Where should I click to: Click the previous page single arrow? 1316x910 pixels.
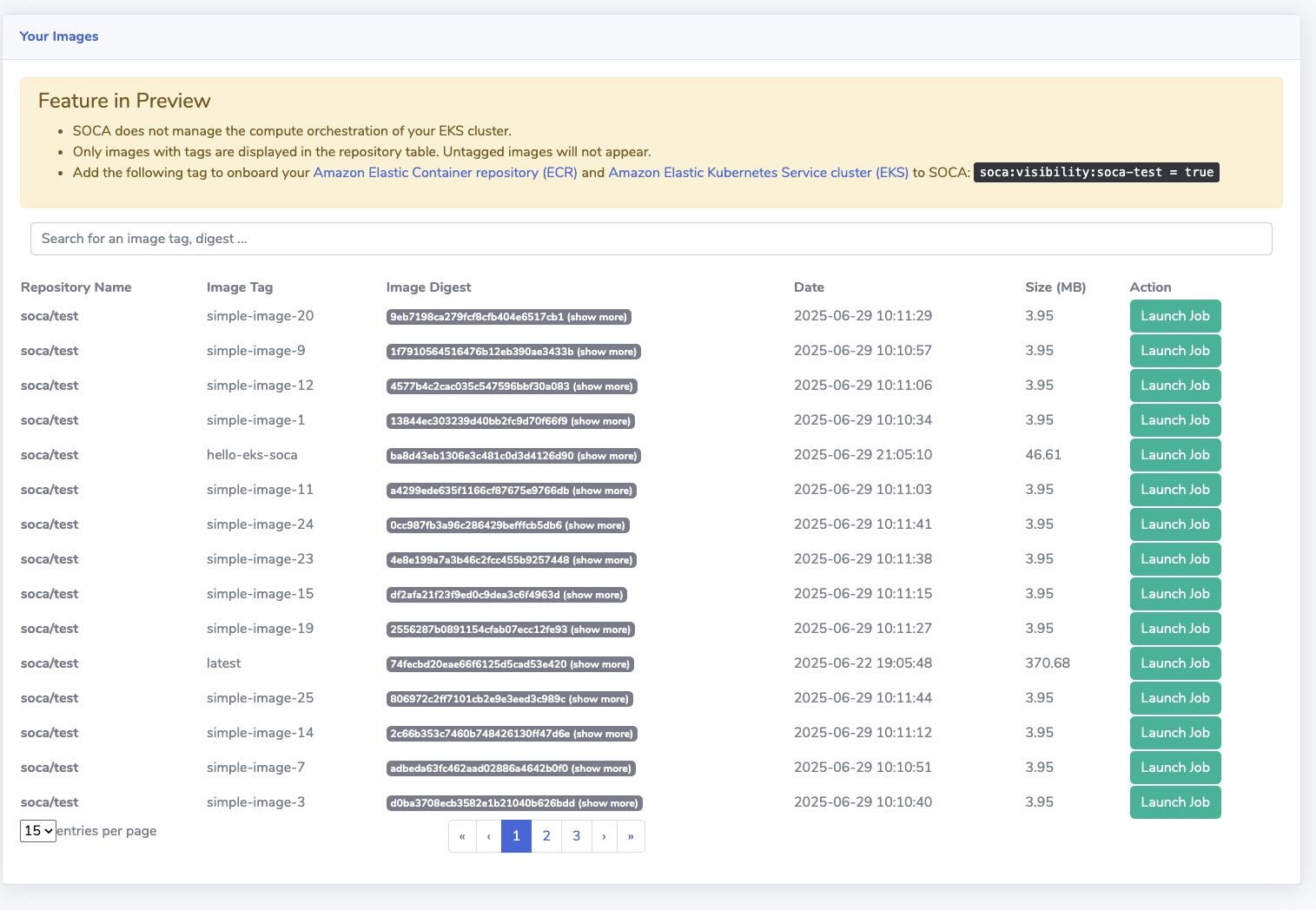coord(489,836)
